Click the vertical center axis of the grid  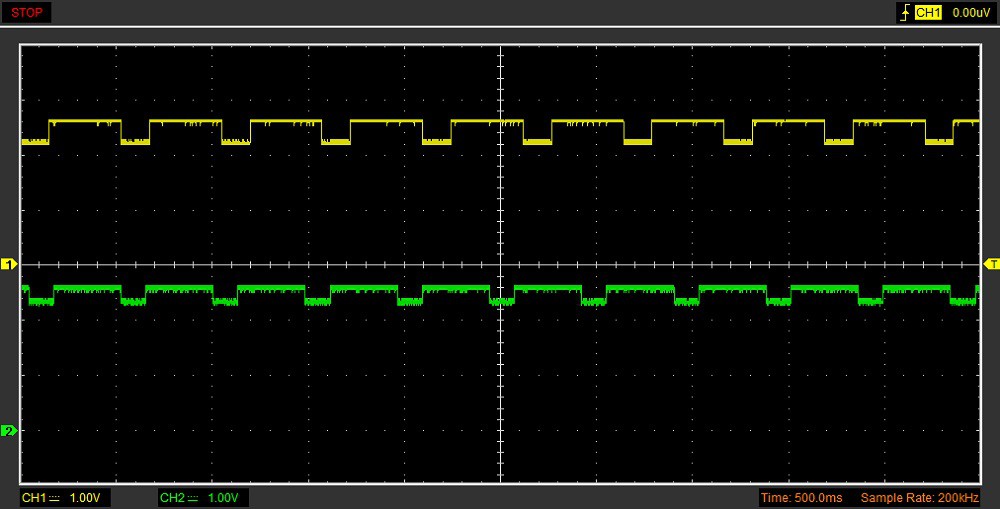(x=499, y=380)
